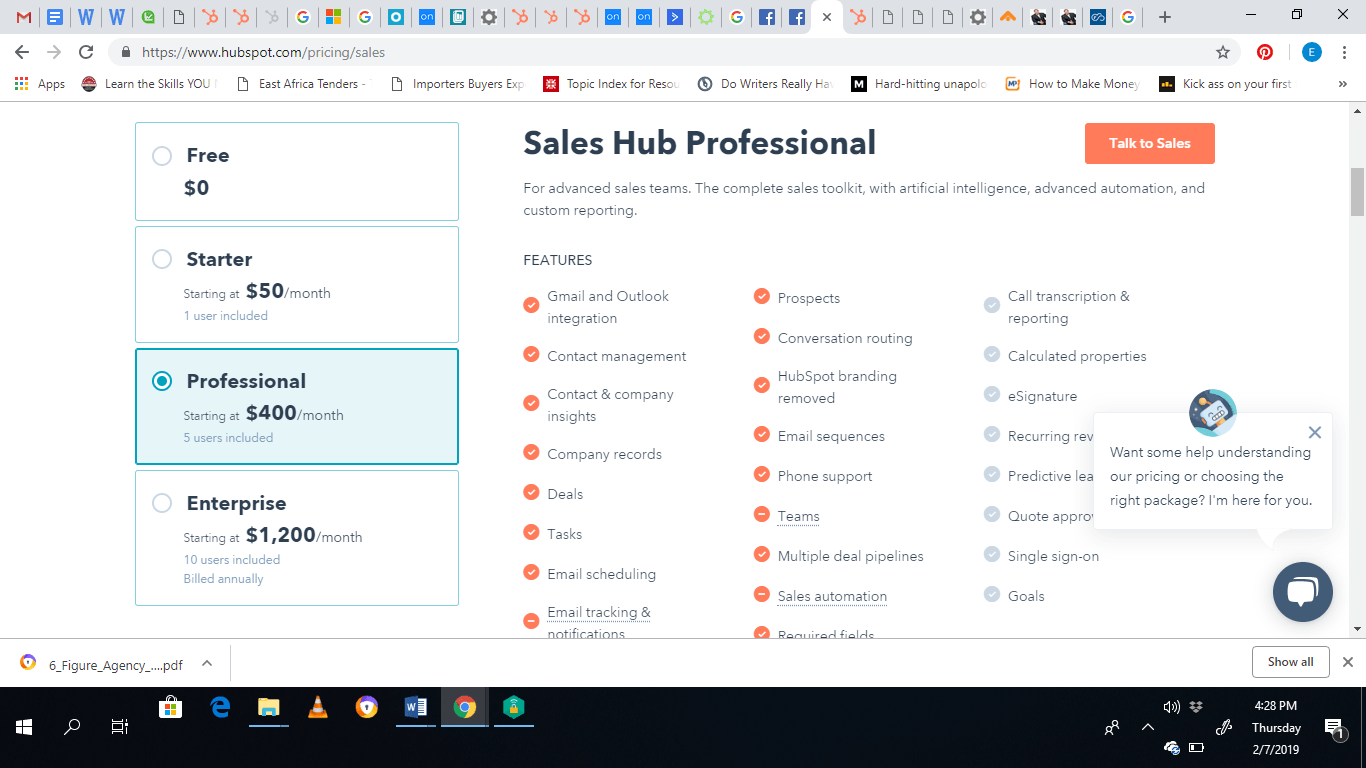Click the Phone support feature text
Image resolution: width=1366 pixels, height=768 pixels.
pyautogui.click(x=825, y=476)
